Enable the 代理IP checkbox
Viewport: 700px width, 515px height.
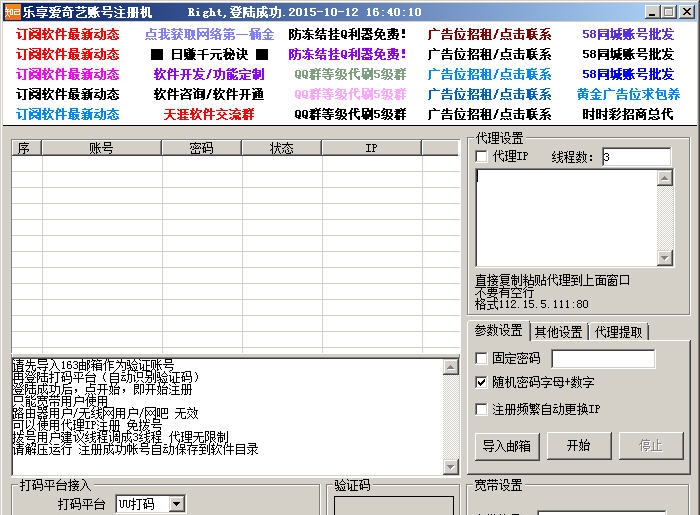tap(482, 157)
